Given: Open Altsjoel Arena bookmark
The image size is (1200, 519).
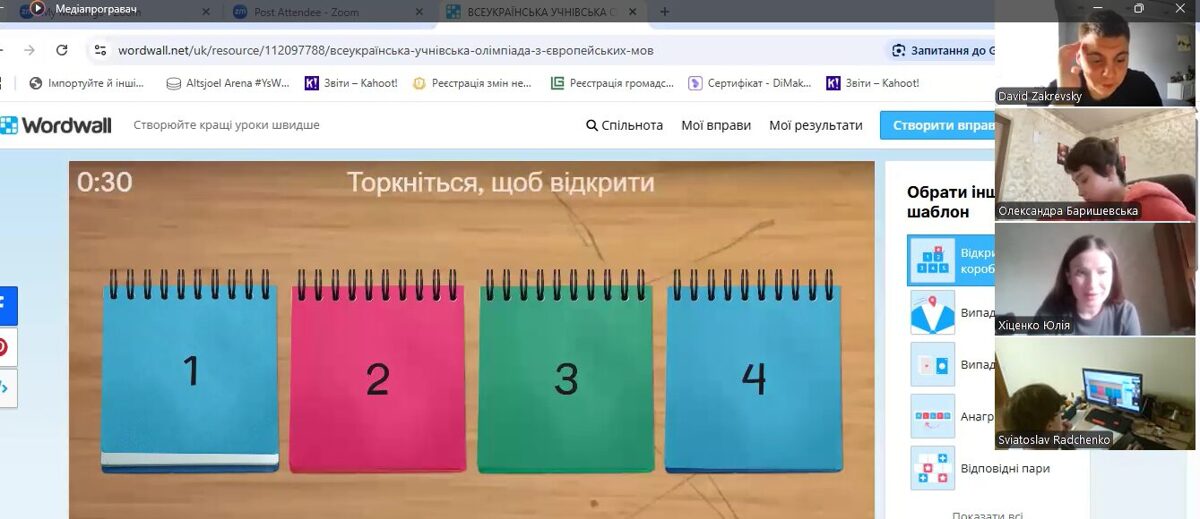Looking at the screenshot, I should click(x=227, y=83).
